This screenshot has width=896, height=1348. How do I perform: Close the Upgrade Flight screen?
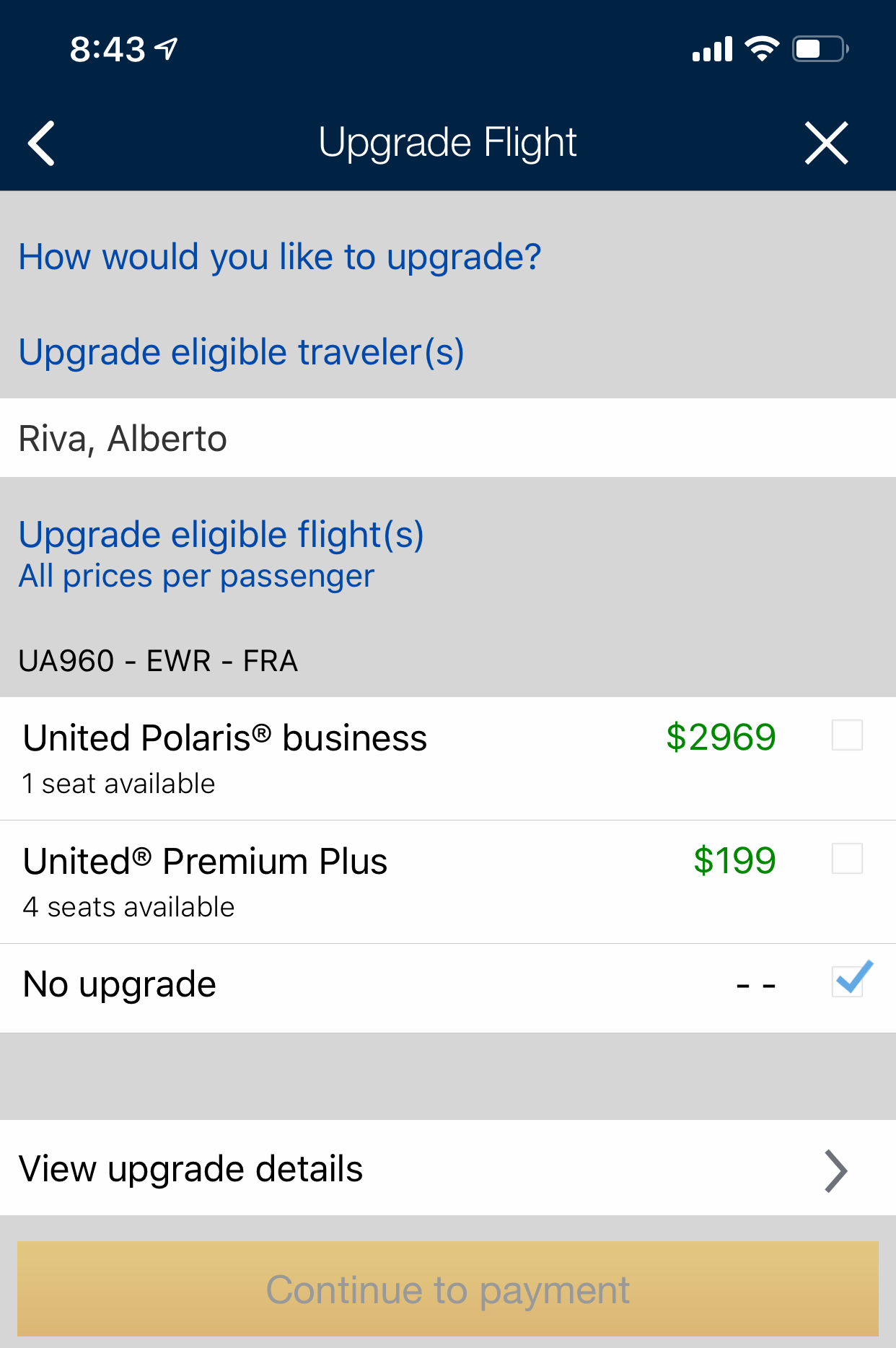click(826, 143)
